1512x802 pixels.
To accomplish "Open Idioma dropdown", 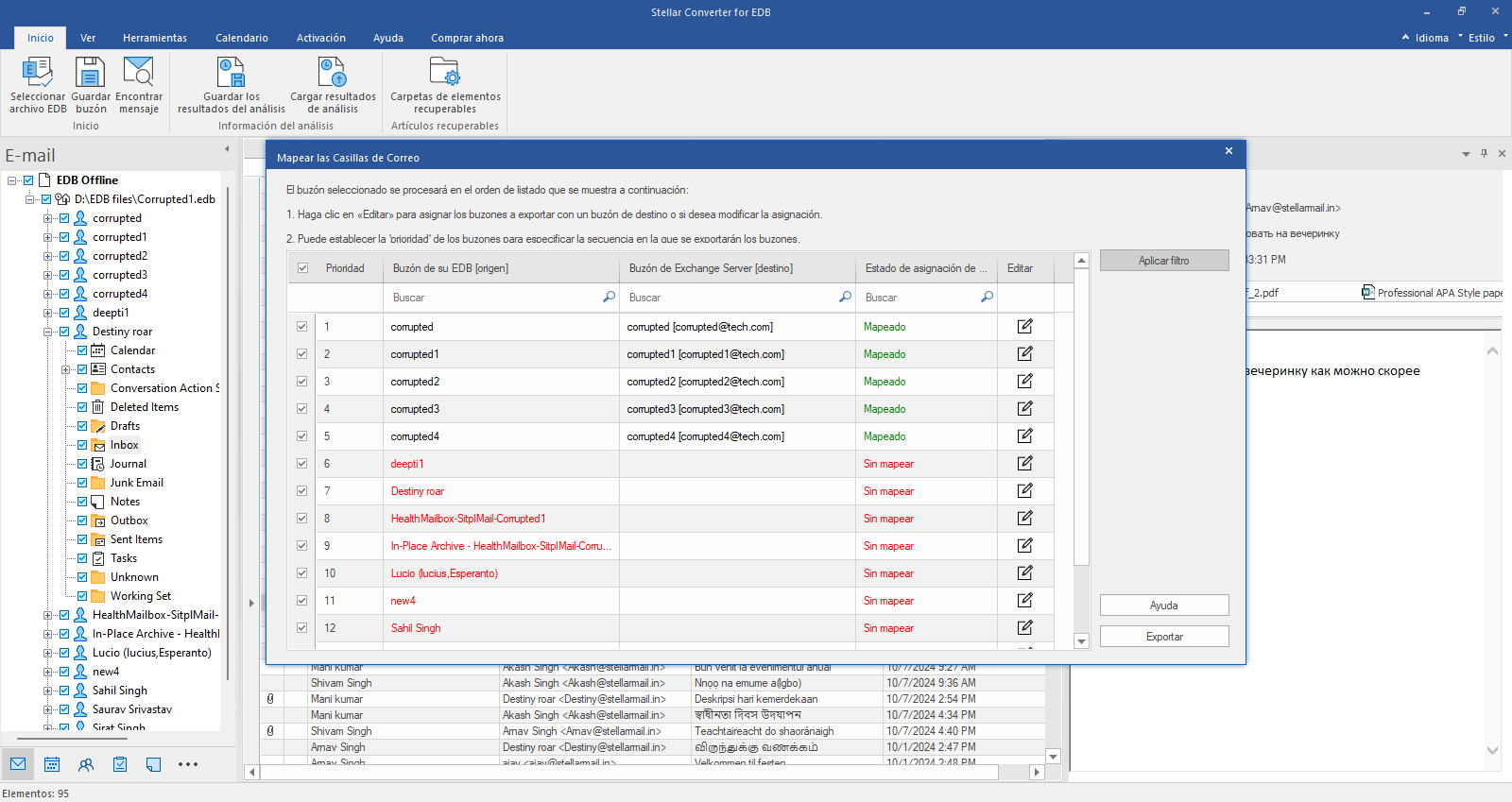I will (1432, 38).
